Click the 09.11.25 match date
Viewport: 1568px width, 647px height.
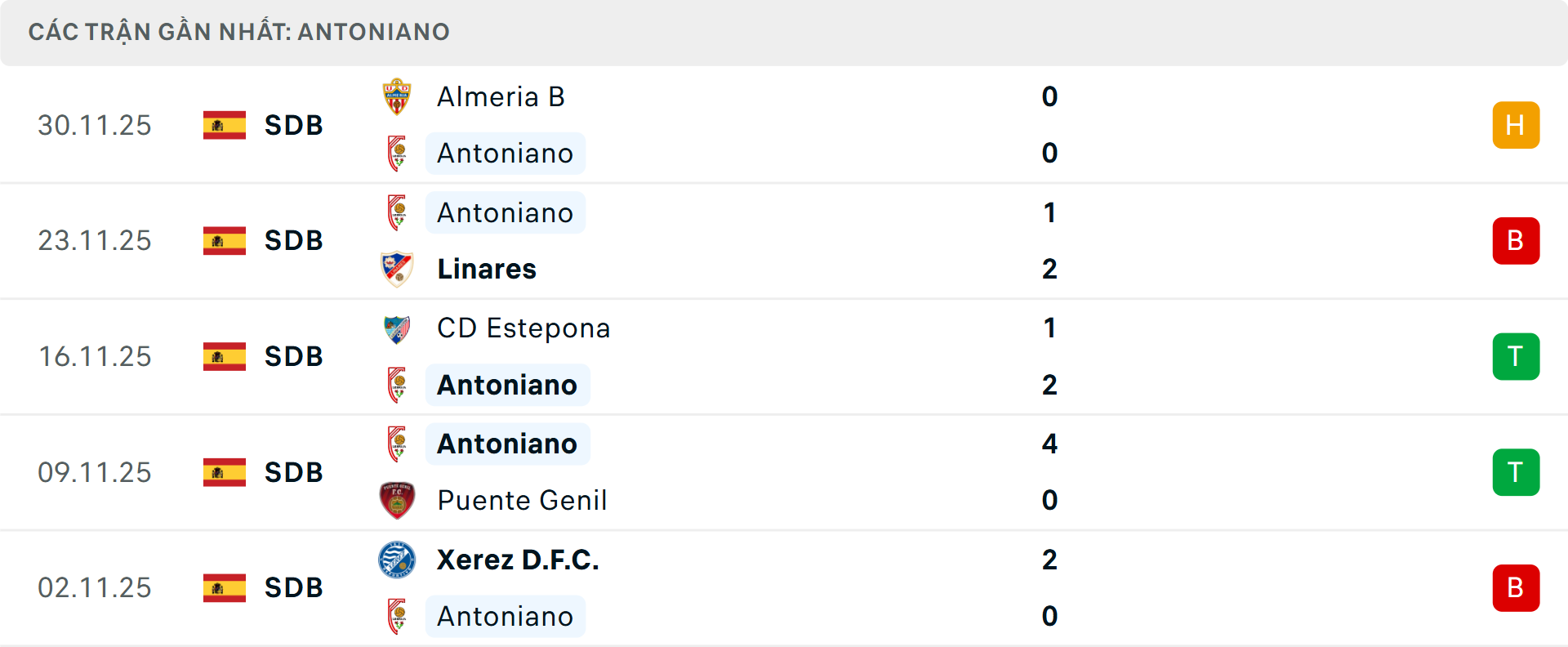point(95,472)
